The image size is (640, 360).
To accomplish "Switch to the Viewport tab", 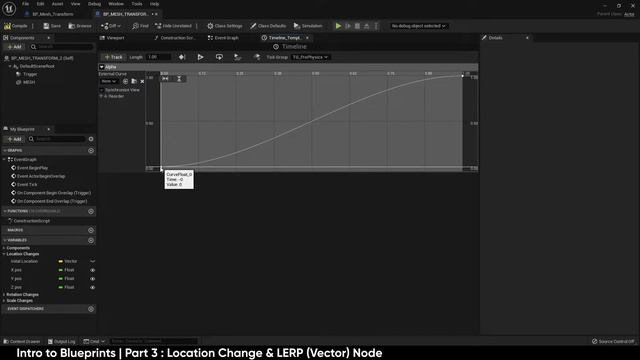I will (x=112, y=38).
